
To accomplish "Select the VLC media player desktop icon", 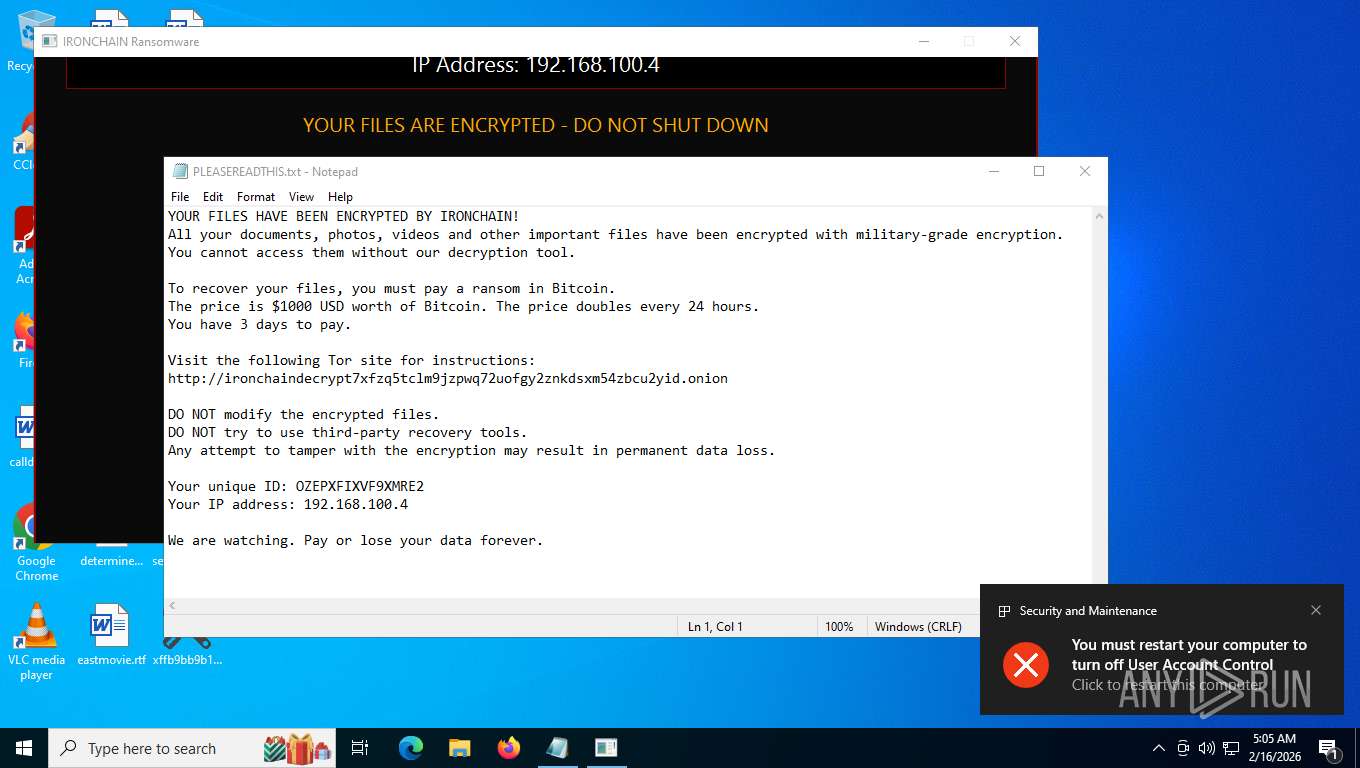I will pos(36,642).
